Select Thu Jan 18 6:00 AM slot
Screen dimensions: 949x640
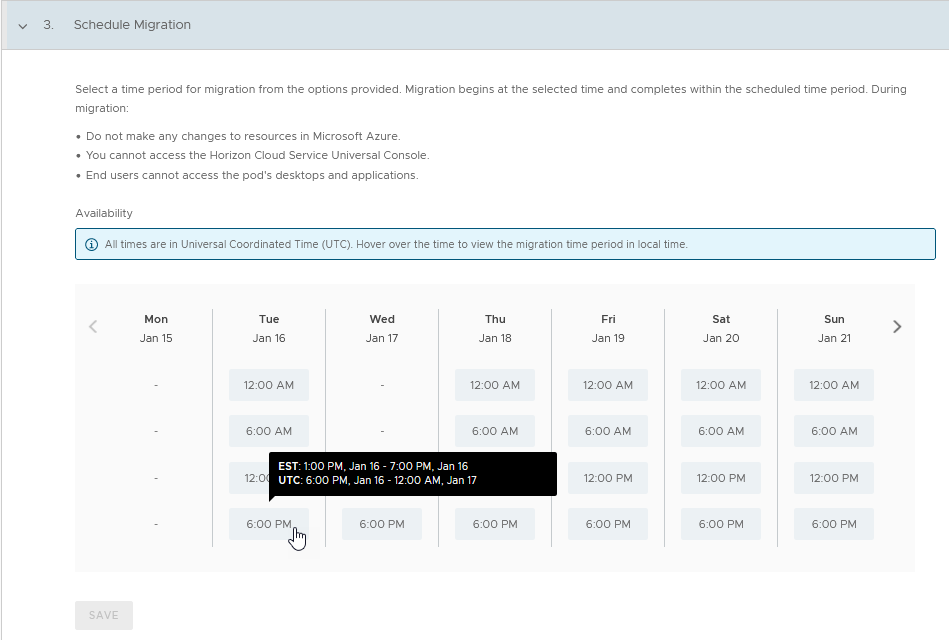[495, 431]
